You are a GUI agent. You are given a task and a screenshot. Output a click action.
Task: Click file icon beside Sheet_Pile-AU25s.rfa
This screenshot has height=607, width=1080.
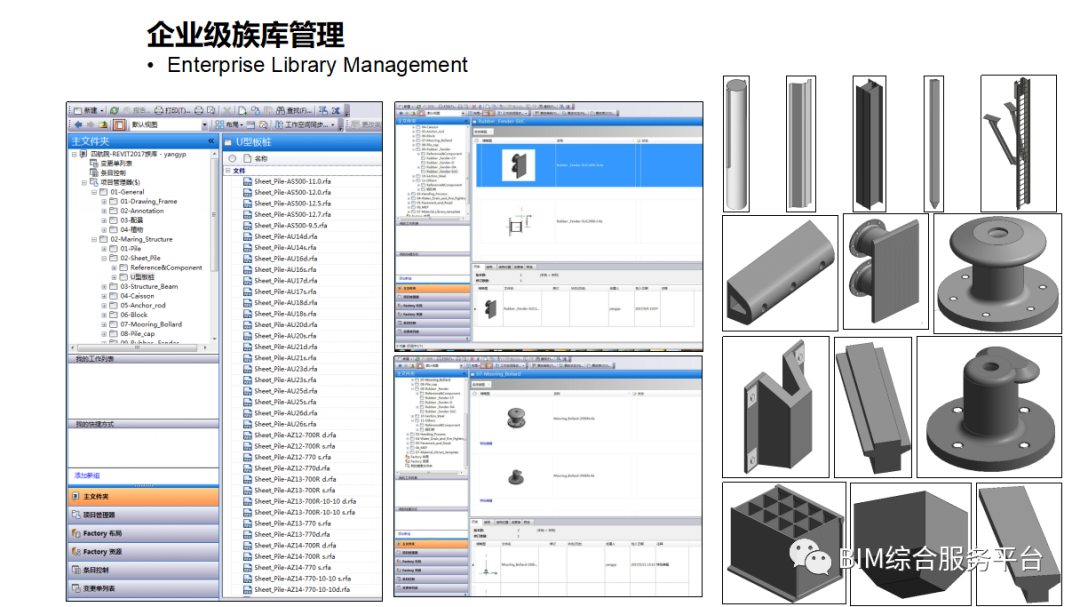point(247,402)
